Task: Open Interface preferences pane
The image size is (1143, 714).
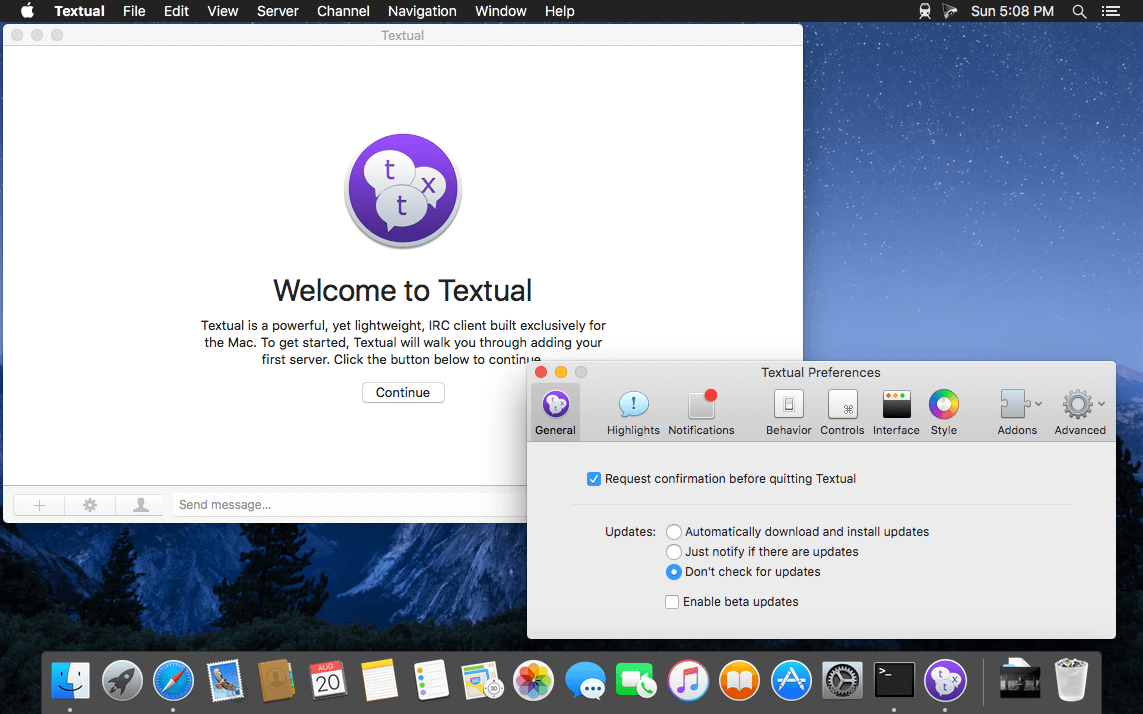Action: (x=896, y=412)
